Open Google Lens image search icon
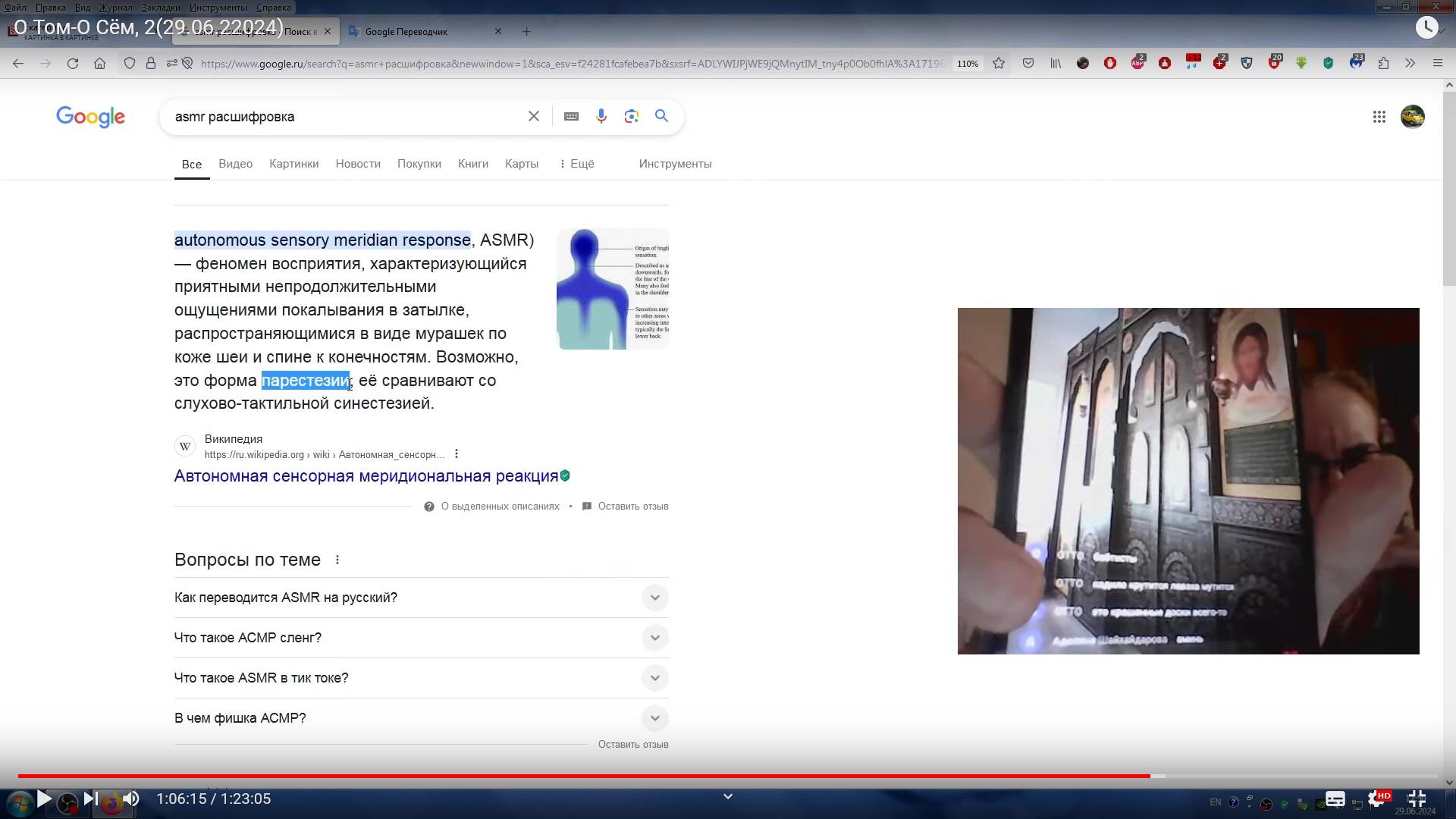 click(631, 116)
